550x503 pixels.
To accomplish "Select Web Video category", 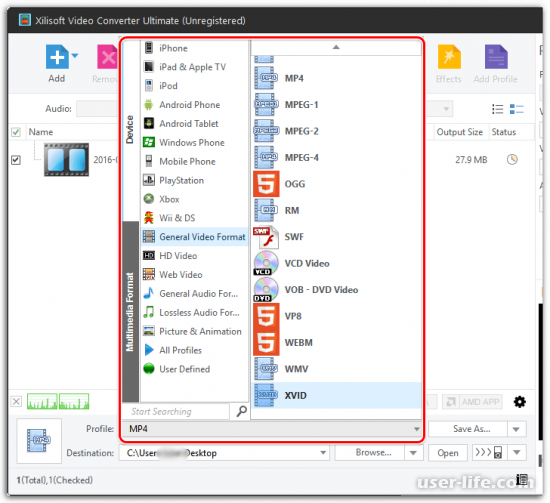I will click(195, 275).
